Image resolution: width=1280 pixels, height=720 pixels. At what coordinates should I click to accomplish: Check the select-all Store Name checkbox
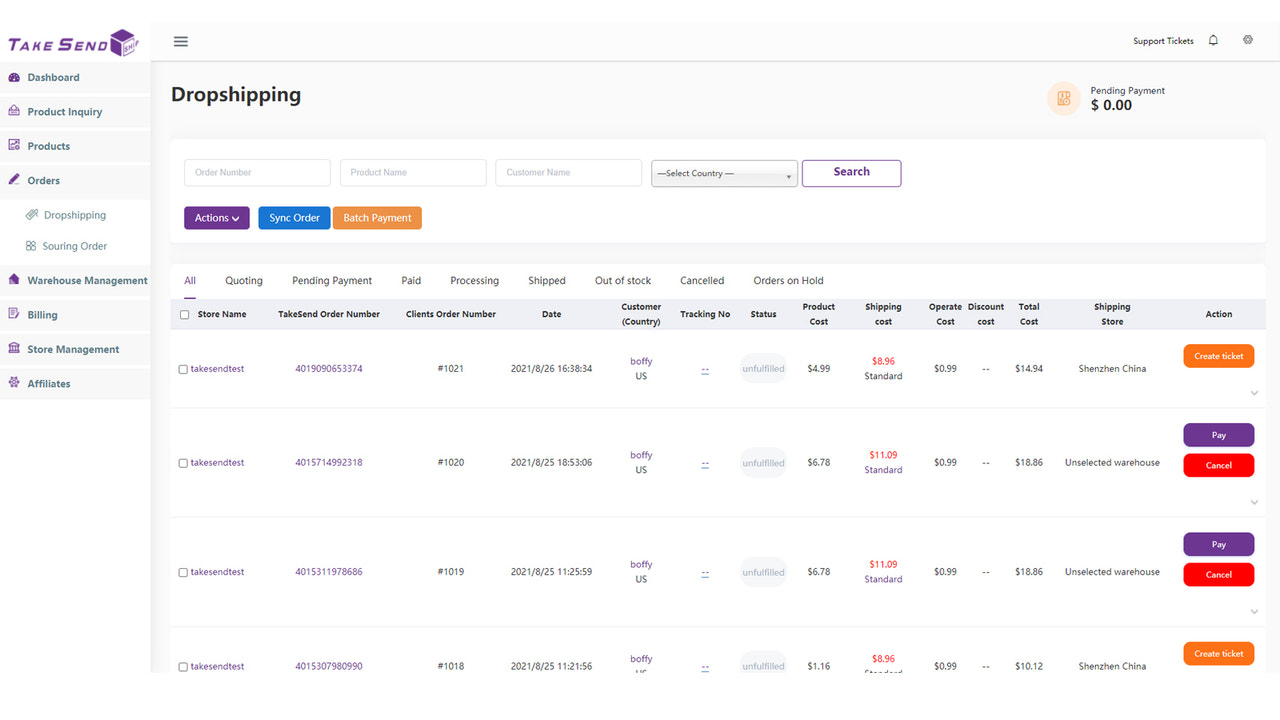184,314
